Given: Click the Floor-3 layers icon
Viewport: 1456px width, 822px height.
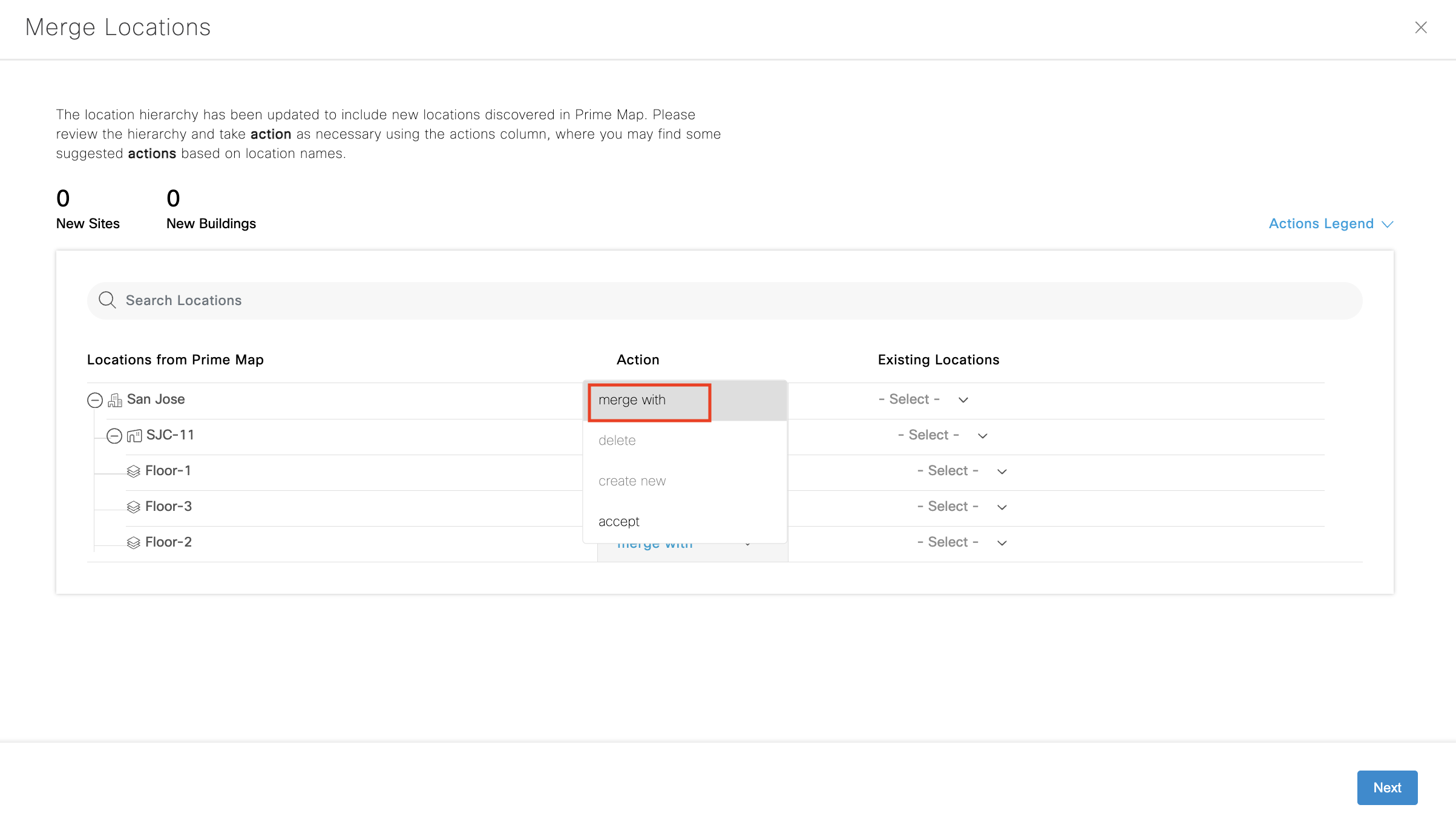Looking at the screenshot, I should [134, 507].
